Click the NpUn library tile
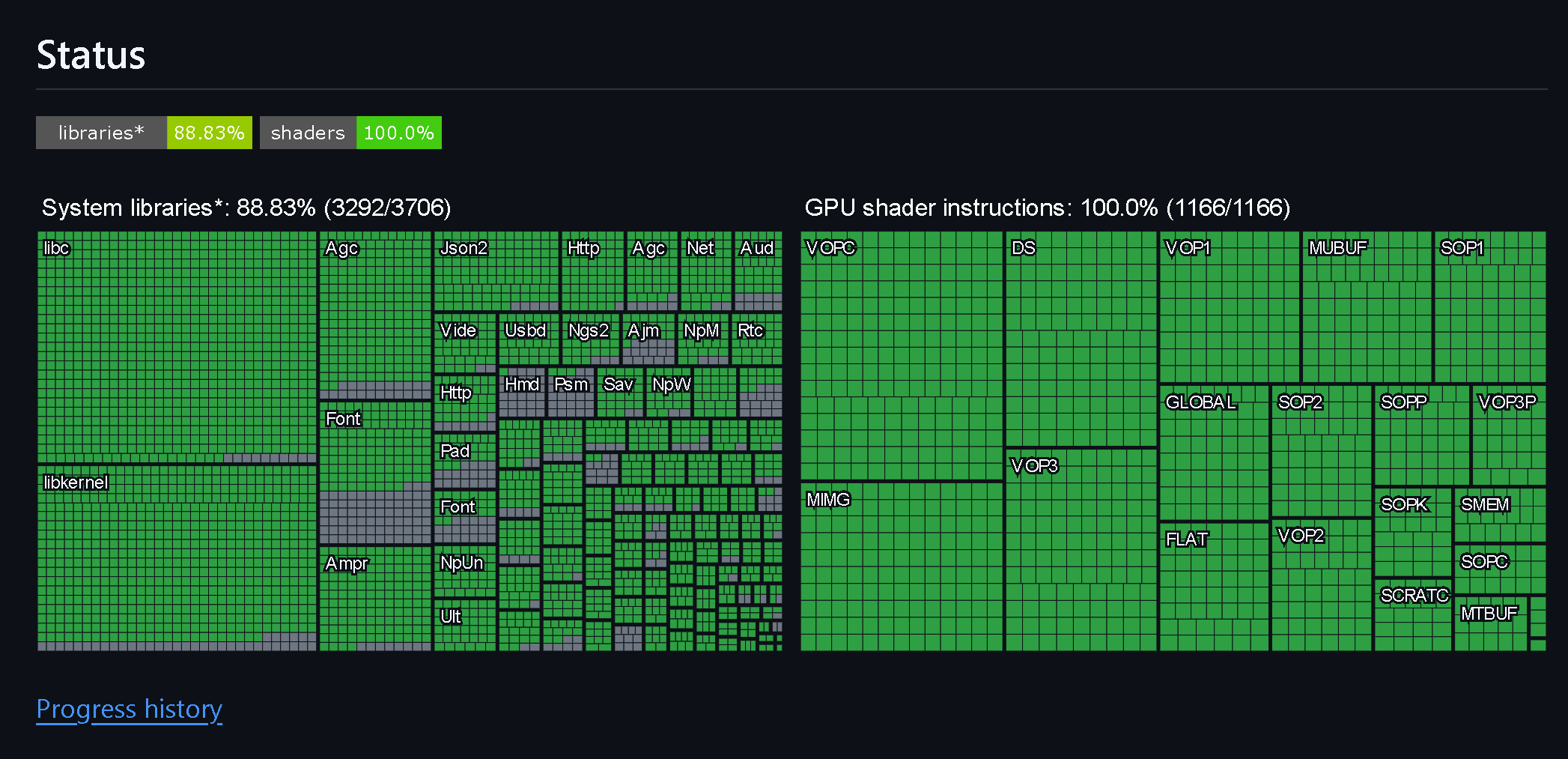 465,572
